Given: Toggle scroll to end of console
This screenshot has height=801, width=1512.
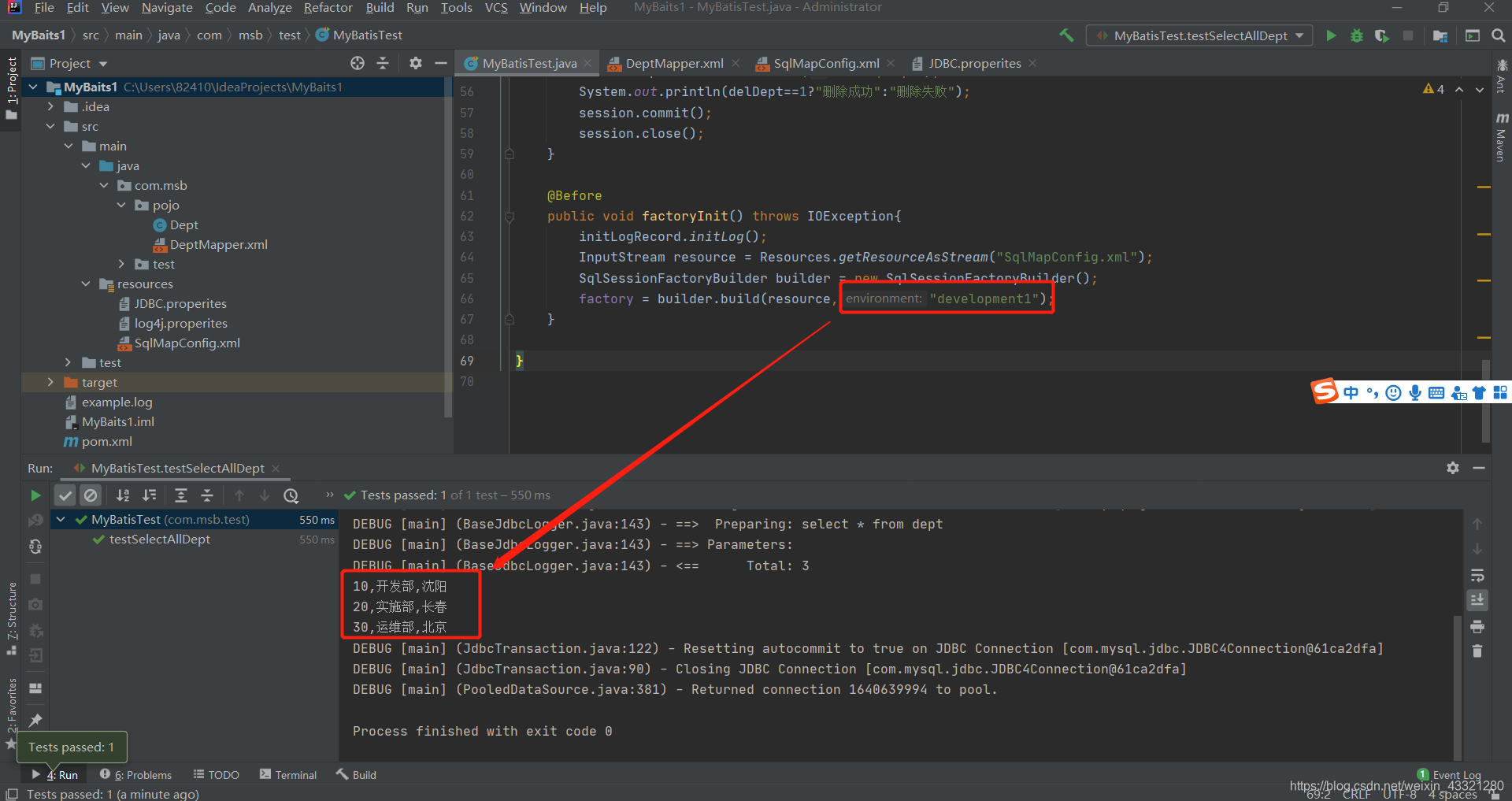Looking at the screenshot, I should point(1477,600).
